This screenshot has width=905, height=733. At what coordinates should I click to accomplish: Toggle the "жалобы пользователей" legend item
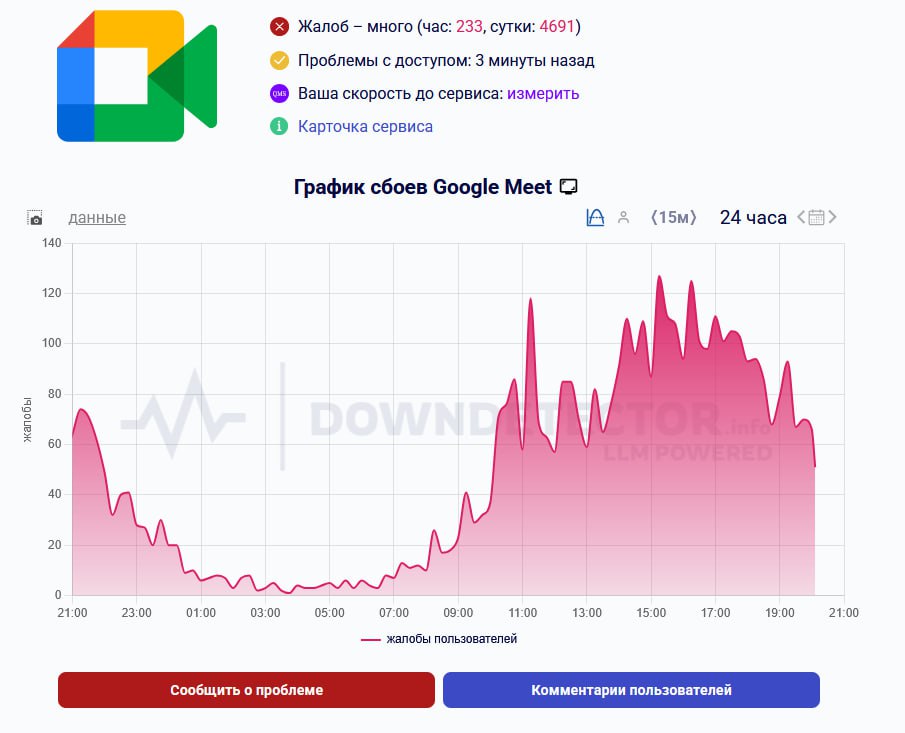tap(439, 639)
